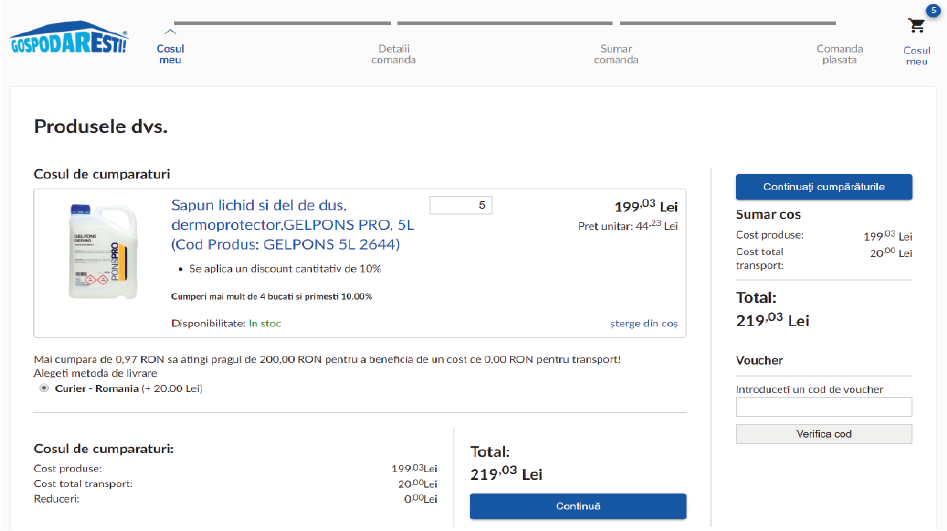This screenshot has height=531, width=947.
Task: Click the Verifica cod button
Action: (x=824, y=434)
